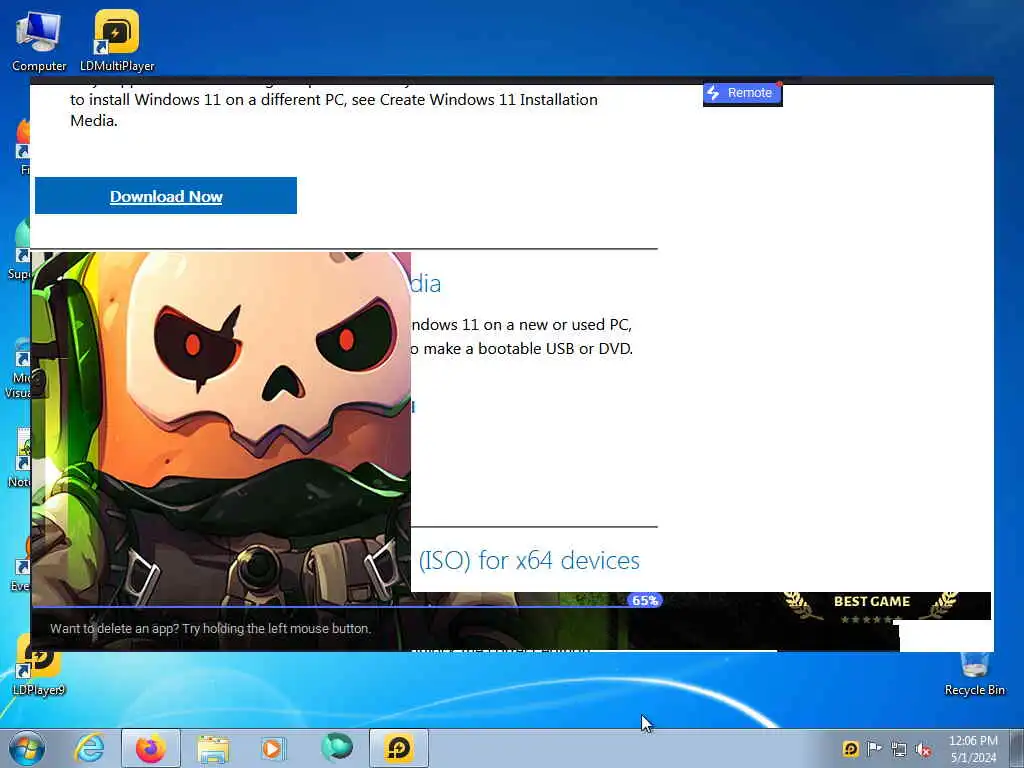
Task: Click the "Want to delete an app?" tip
Action: coord(210,628)
